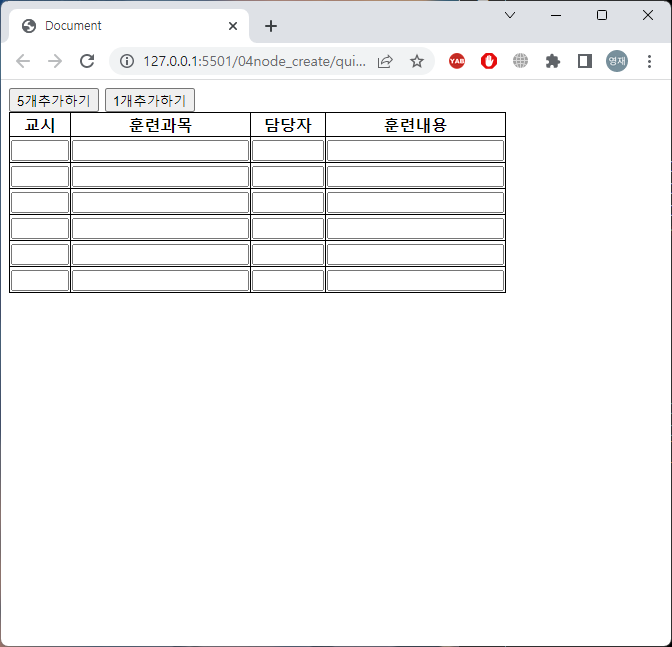
Task: Close the Document tab
Action: click(233, 26)
